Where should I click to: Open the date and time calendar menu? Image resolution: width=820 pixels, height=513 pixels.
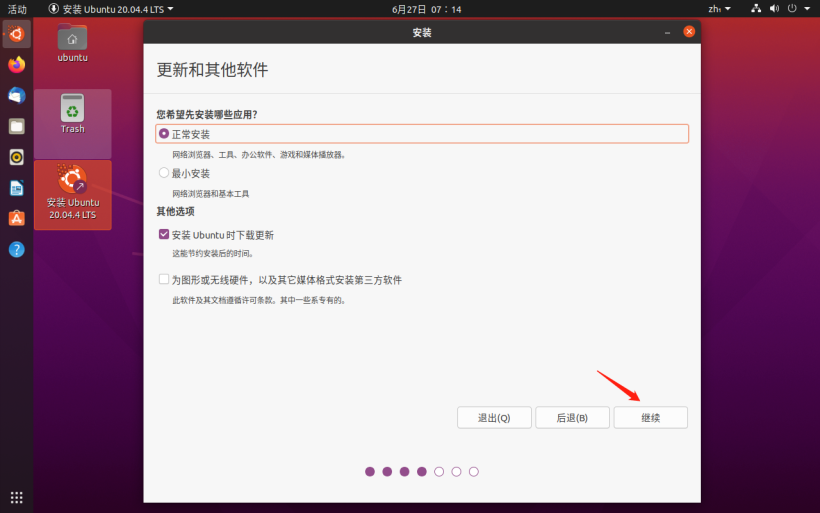coord(413,8)
